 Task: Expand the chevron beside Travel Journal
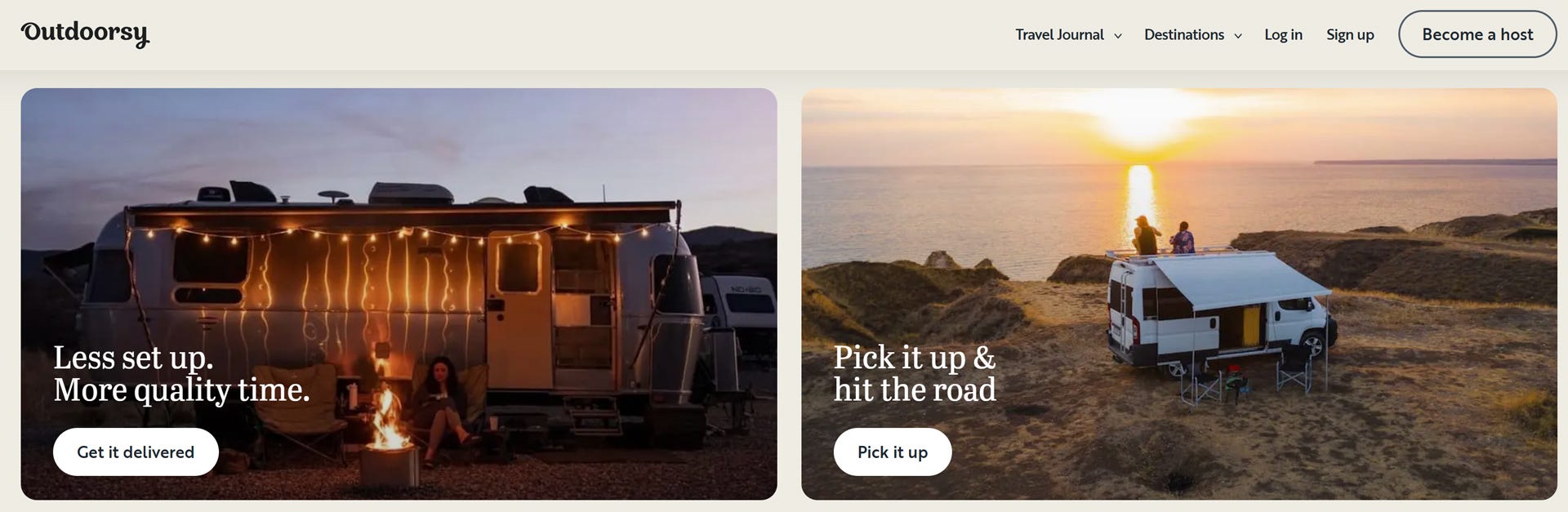[x=1118, y=35]
